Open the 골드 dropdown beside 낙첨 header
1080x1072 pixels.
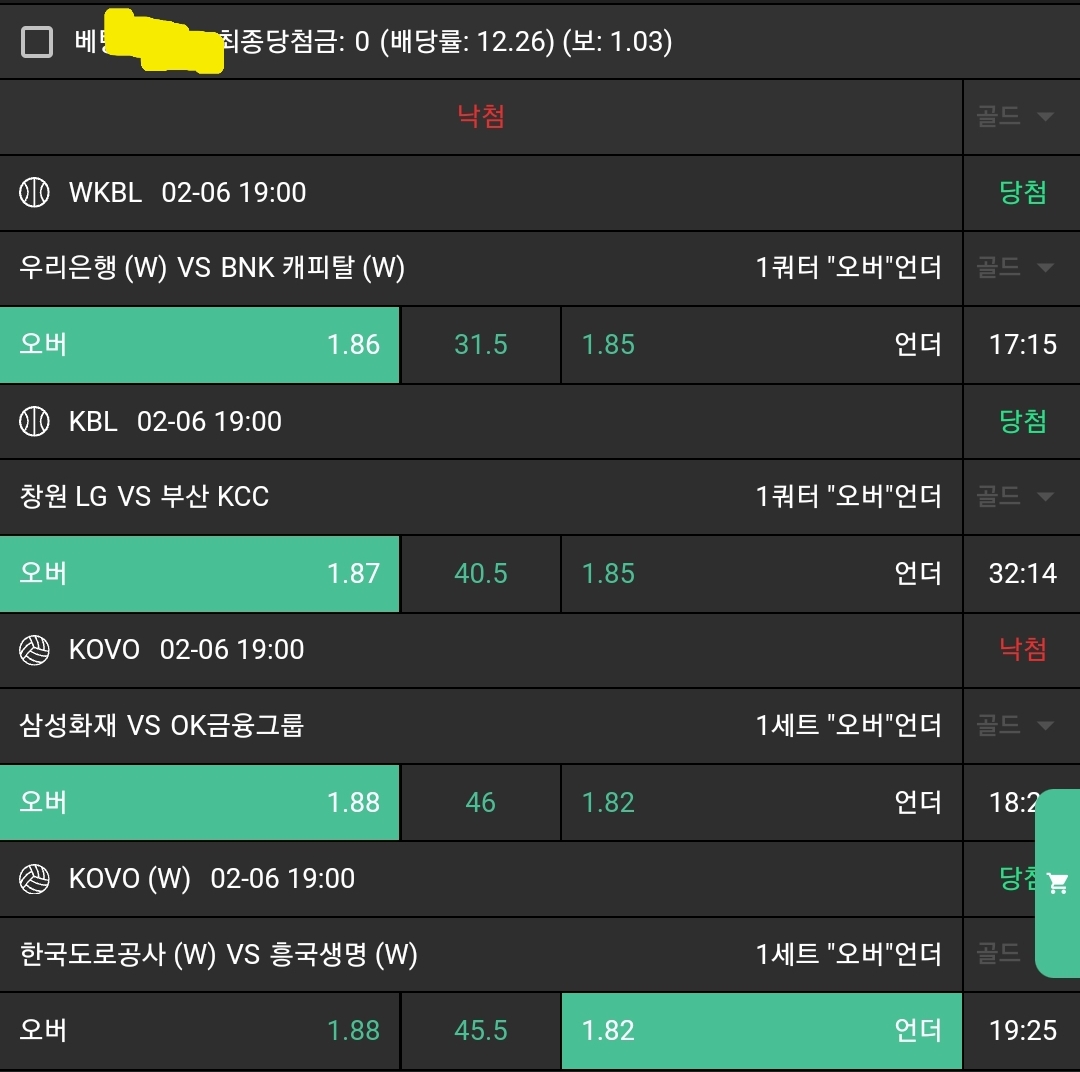pyautogui.click(x=1016, y=117)
